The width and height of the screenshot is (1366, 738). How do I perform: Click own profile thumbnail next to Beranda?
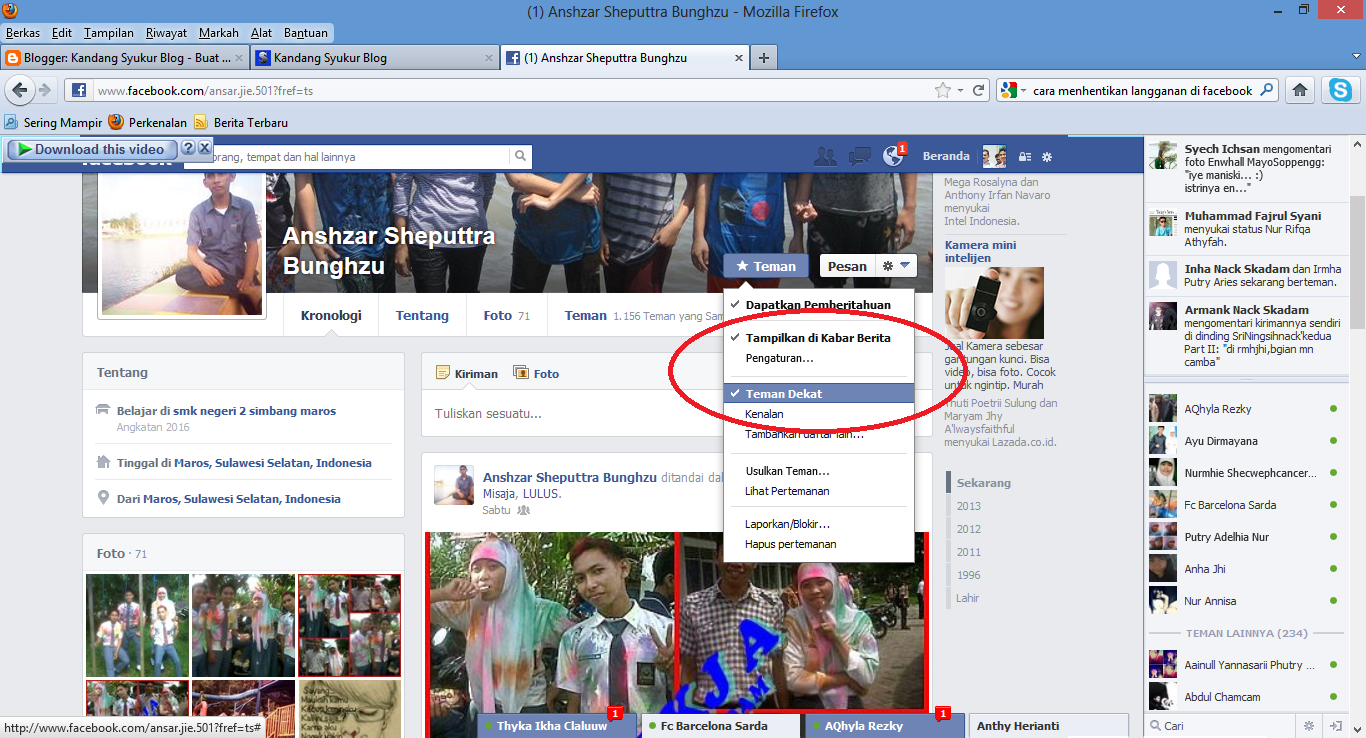[994, 156]
